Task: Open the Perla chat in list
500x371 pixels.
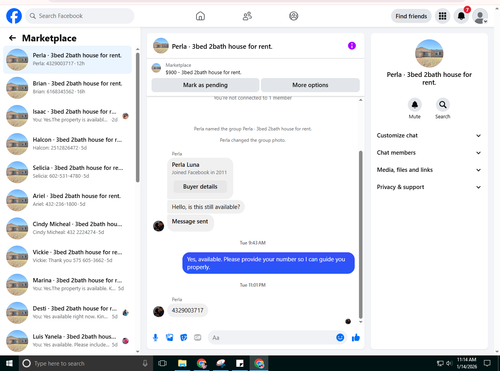Action: 67,59
